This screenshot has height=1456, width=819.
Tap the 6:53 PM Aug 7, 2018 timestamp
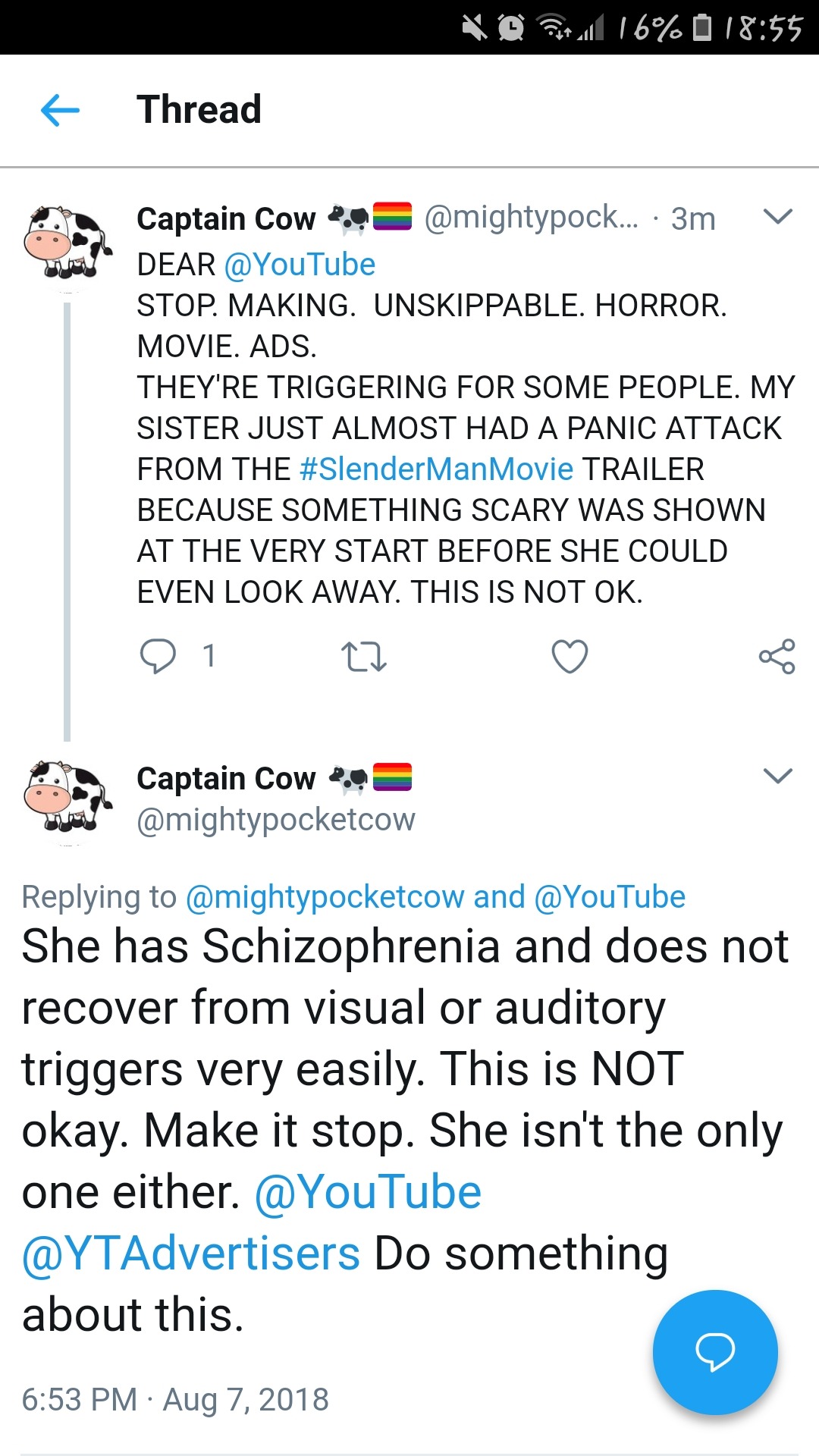tap(175, 1399)
